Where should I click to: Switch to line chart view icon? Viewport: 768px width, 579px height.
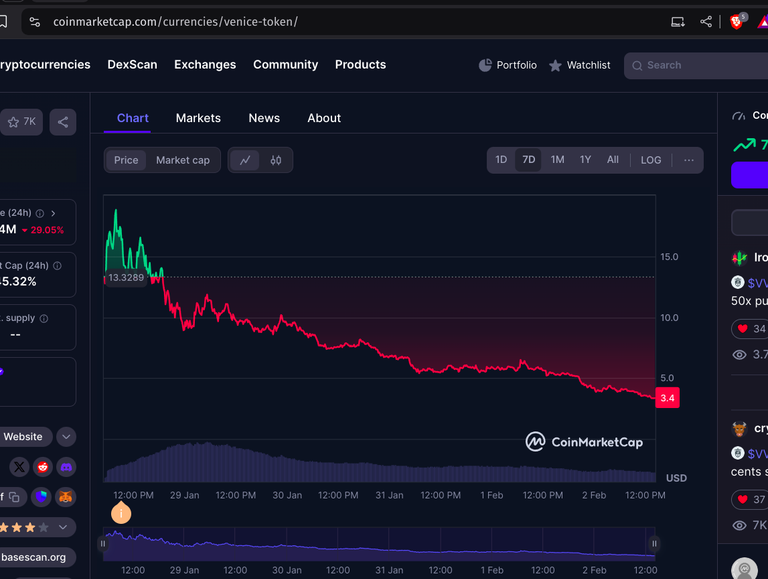coord(245,160)
